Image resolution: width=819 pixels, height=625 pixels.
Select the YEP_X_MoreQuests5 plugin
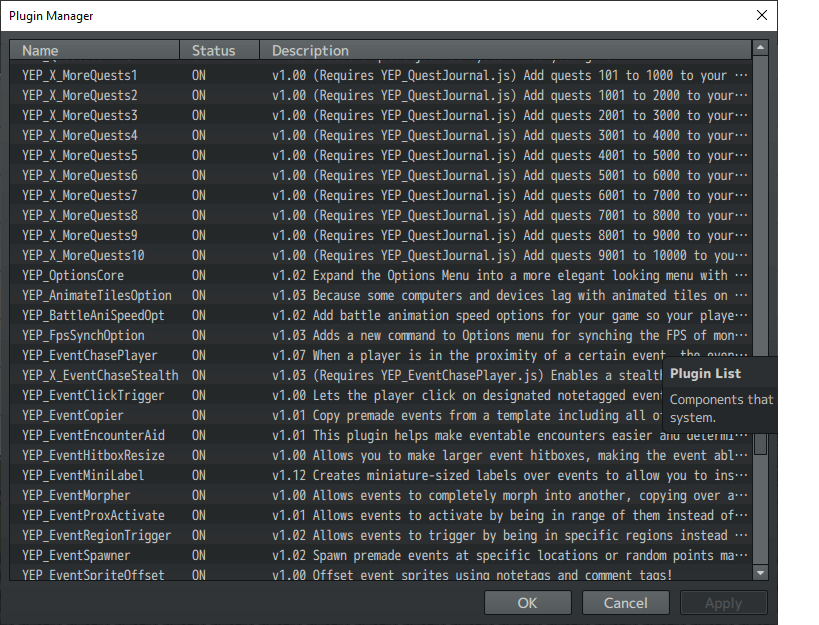point(381,155)
